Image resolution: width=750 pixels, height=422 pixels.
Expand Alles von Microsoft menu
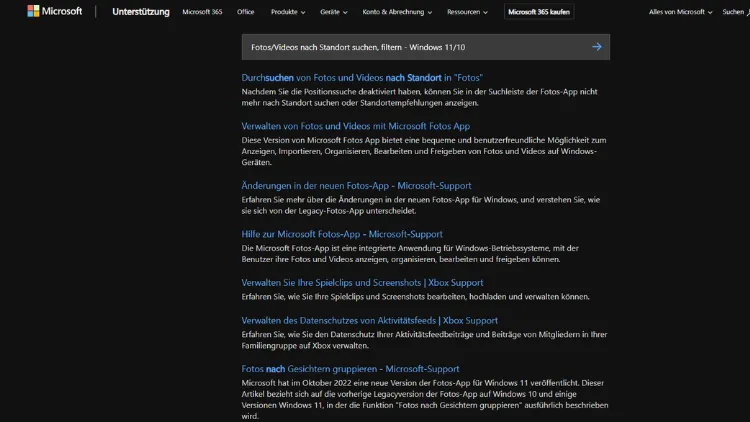click(680, 12)
